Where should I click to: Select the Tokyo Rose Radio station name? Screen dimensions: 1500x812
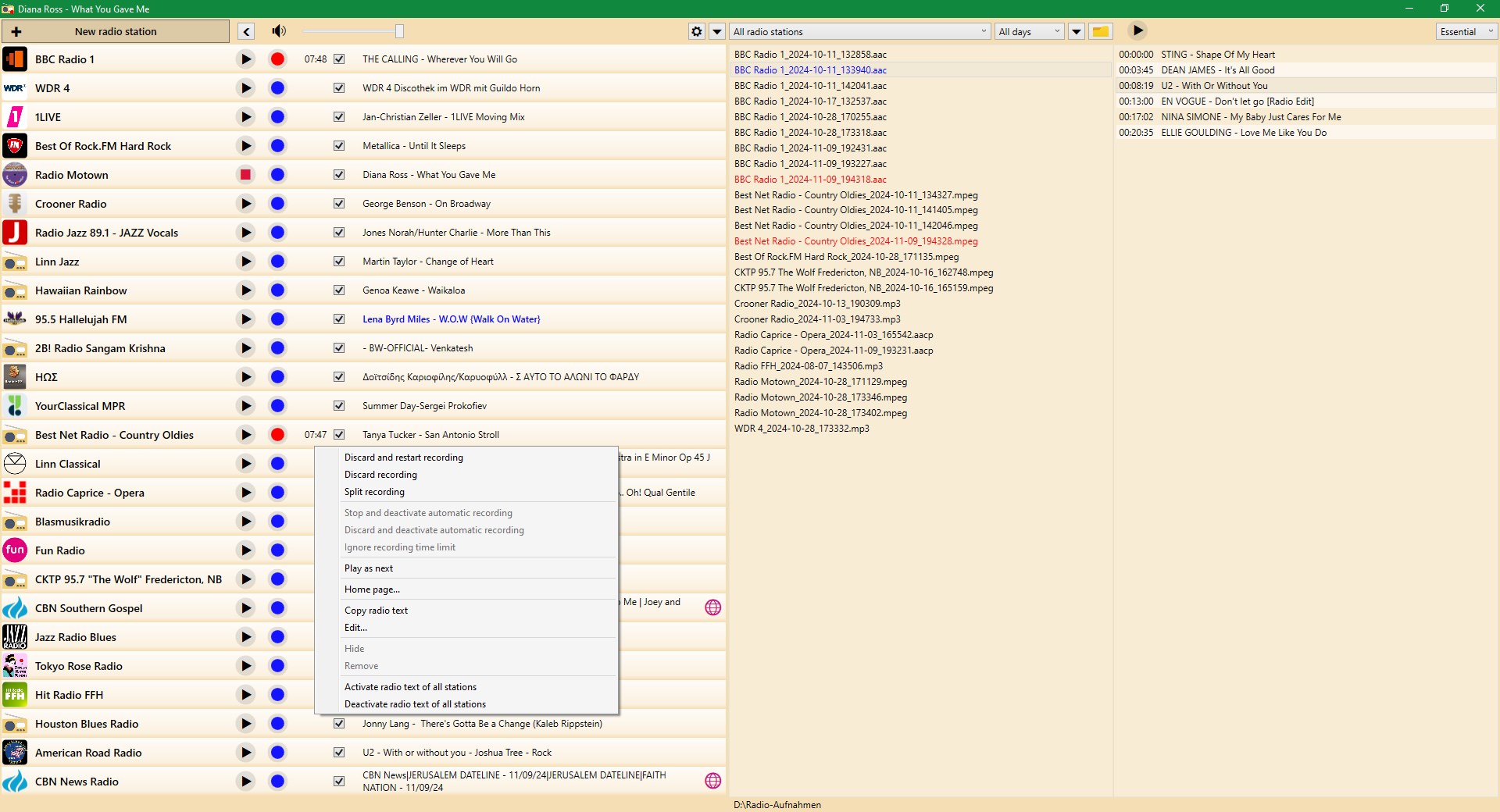click(x=79, y=666)
